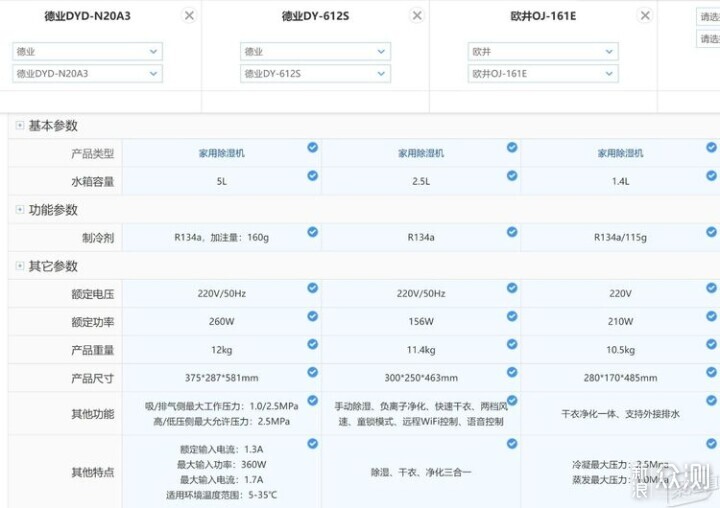Open model dropdown 欧井OJ-161E

543,73
